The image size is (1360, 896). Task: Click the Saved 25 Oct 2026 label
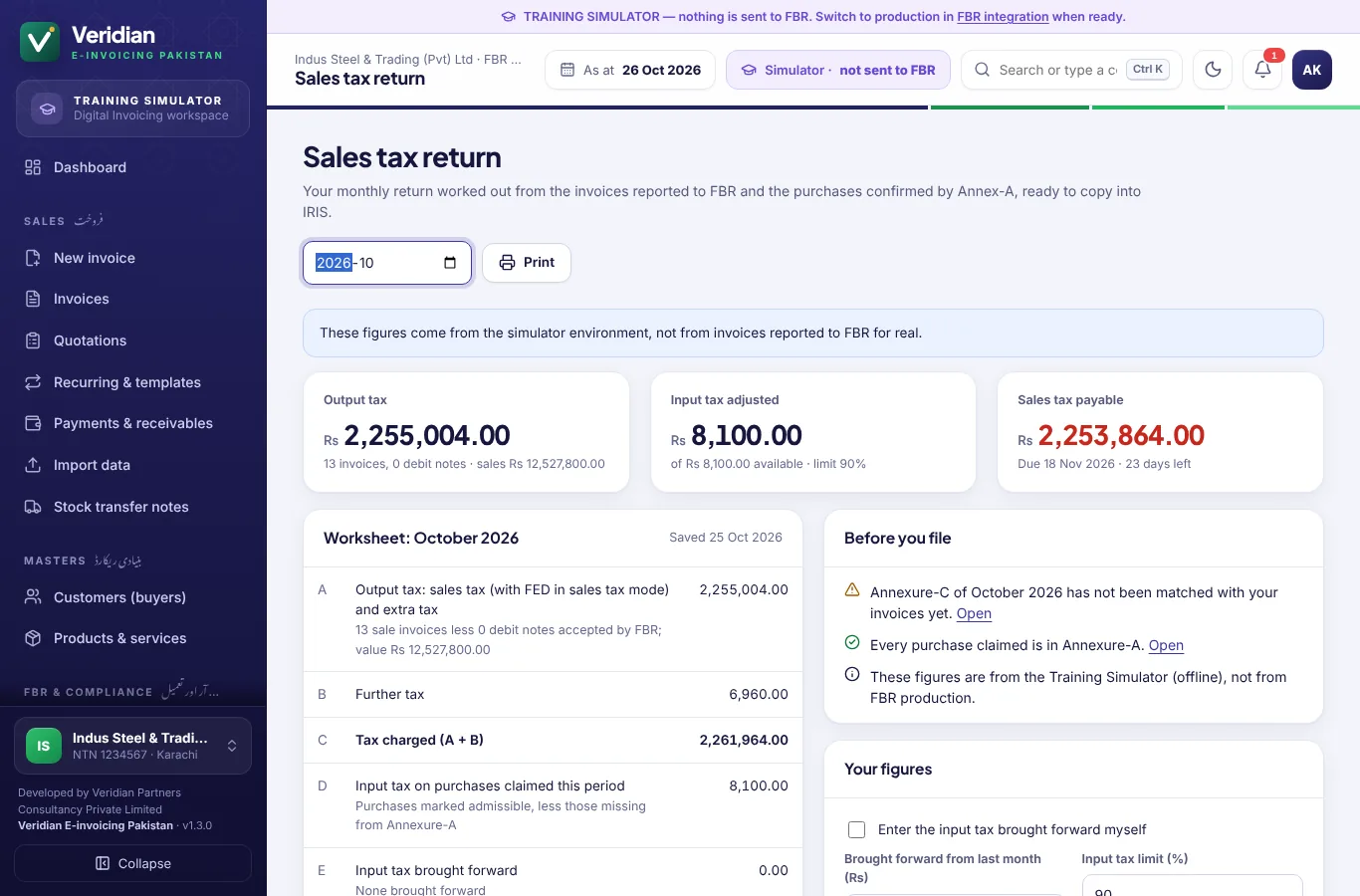coord(726,538)
